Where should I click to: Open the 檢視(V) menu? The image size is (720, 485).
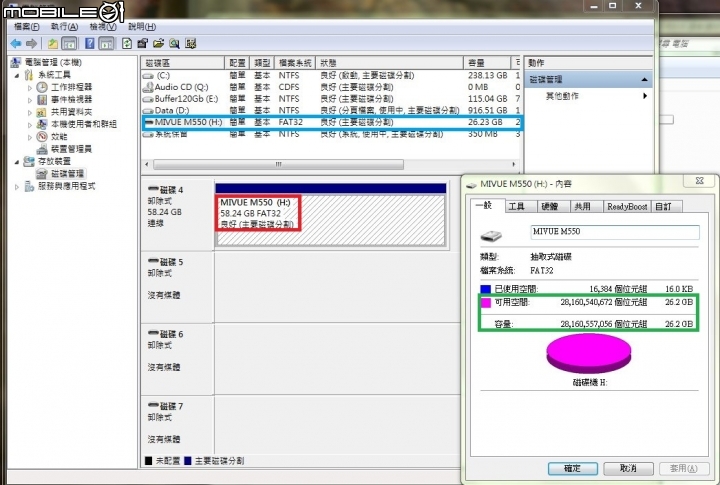click(103, 27)
